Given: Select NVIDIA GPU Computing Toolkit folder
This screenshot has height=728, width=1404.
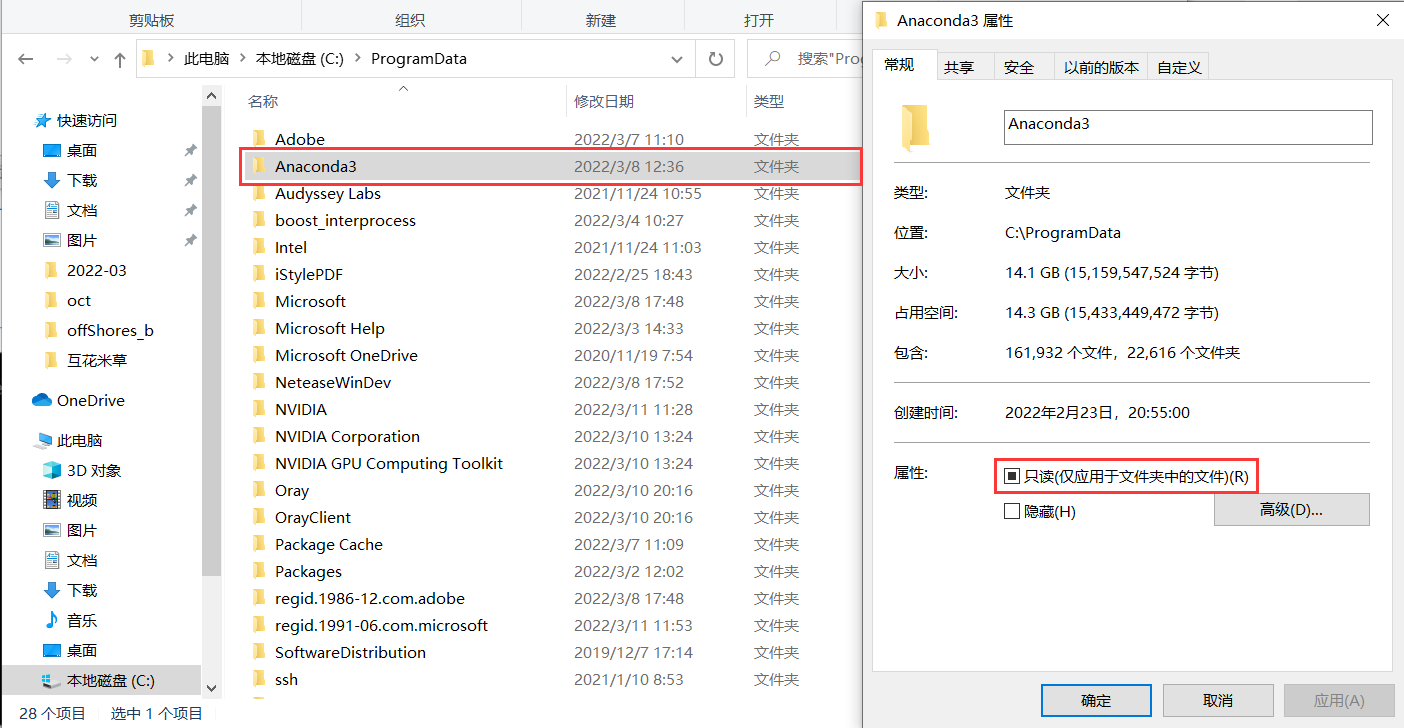Looking at the screenshot, I should tap(389, 463).
